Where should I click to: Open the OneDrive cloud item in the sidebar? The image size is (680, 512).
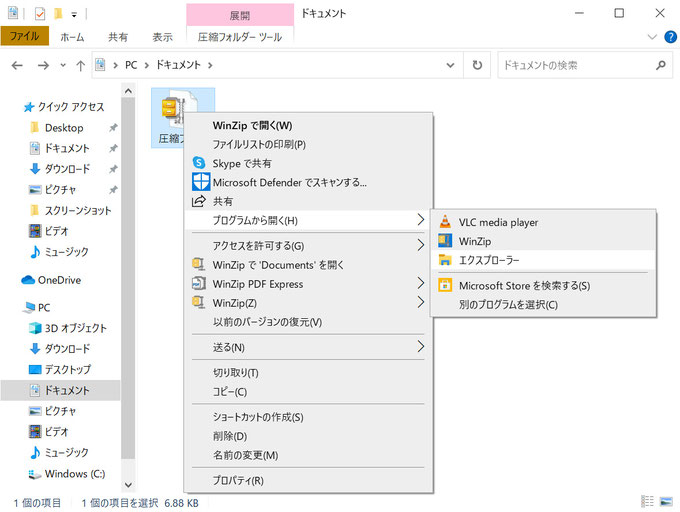point(51,280)
